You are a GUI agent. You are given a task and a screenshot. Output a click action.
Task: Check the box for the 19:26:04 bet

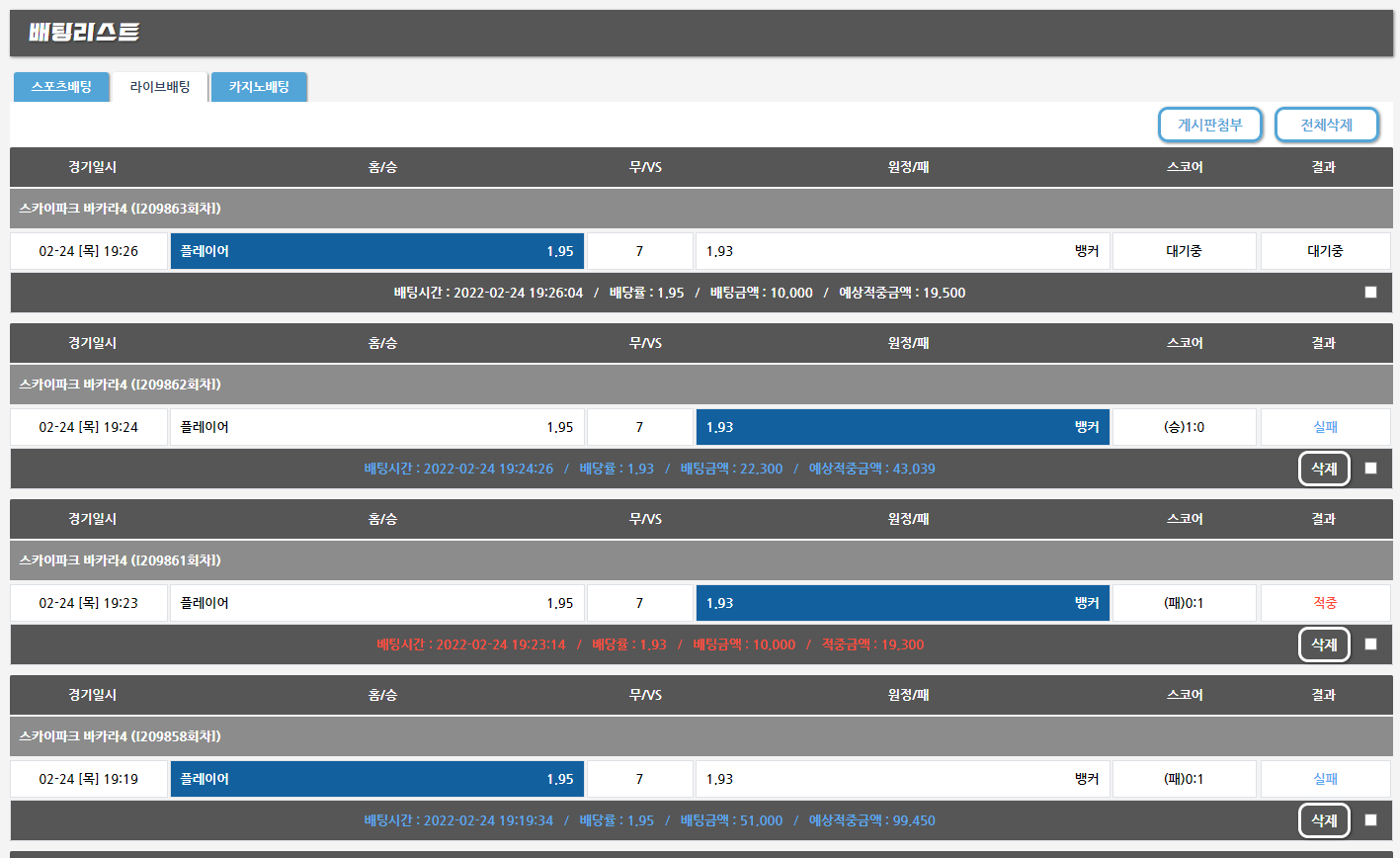coord(1370,293)
